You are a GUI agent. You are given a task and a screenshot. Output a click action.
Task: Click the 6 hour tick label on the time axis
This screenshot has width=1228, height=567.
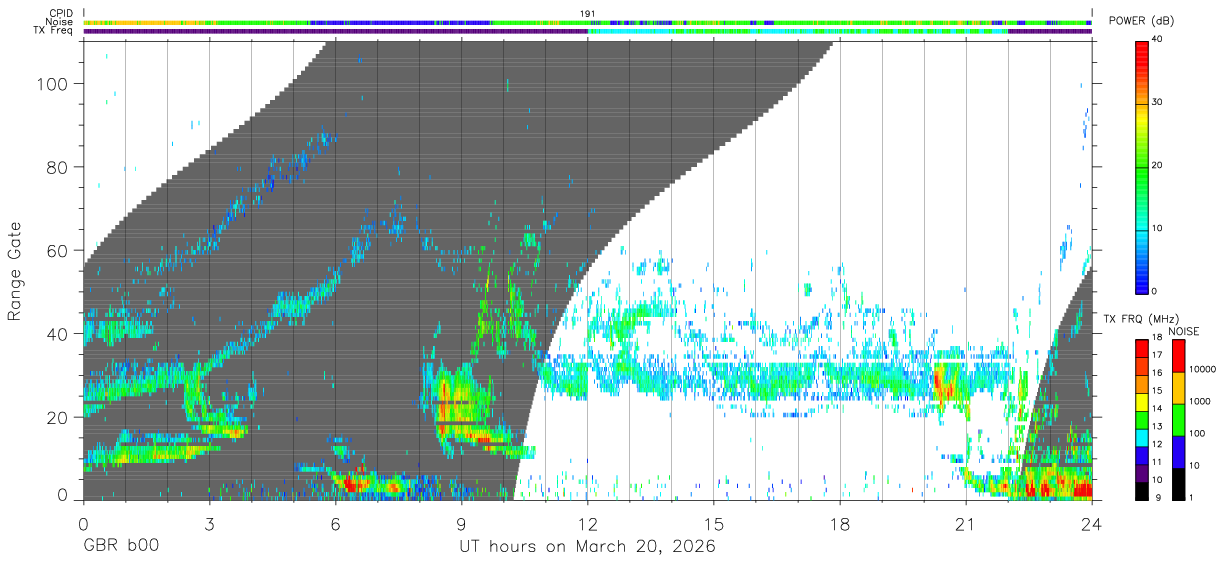335,523
